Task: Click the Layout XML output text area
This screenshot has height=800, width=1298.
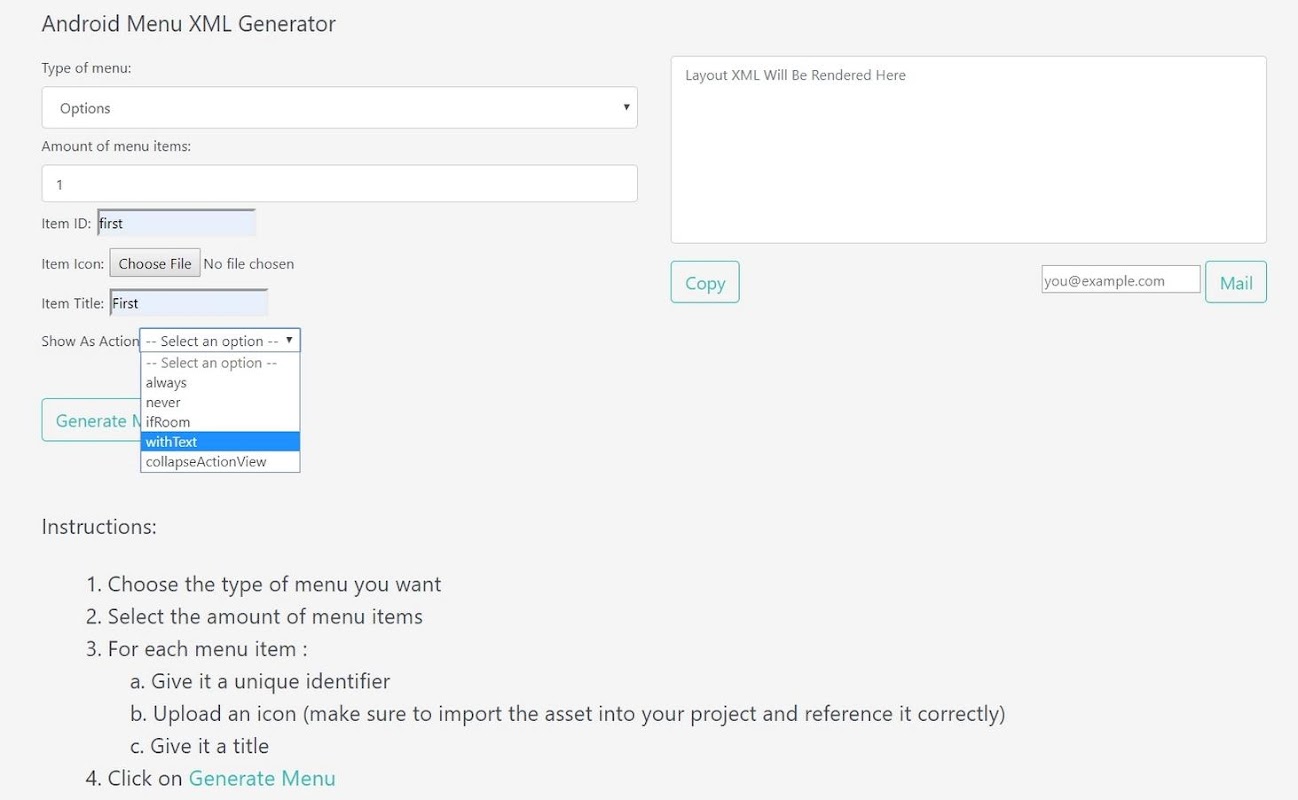Action: 968,150
